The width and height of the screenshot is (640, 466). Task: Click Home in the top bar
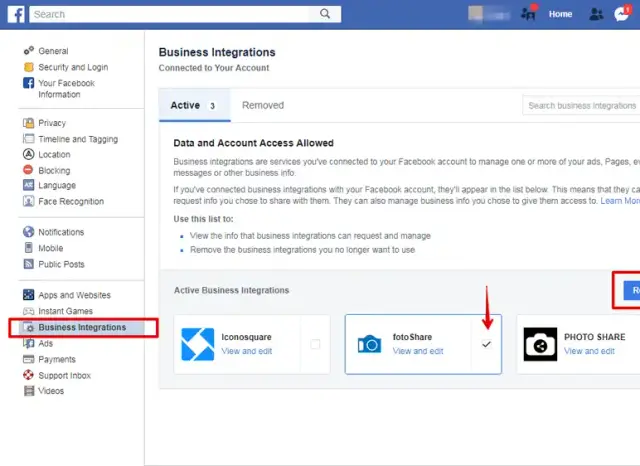(561, 14)
